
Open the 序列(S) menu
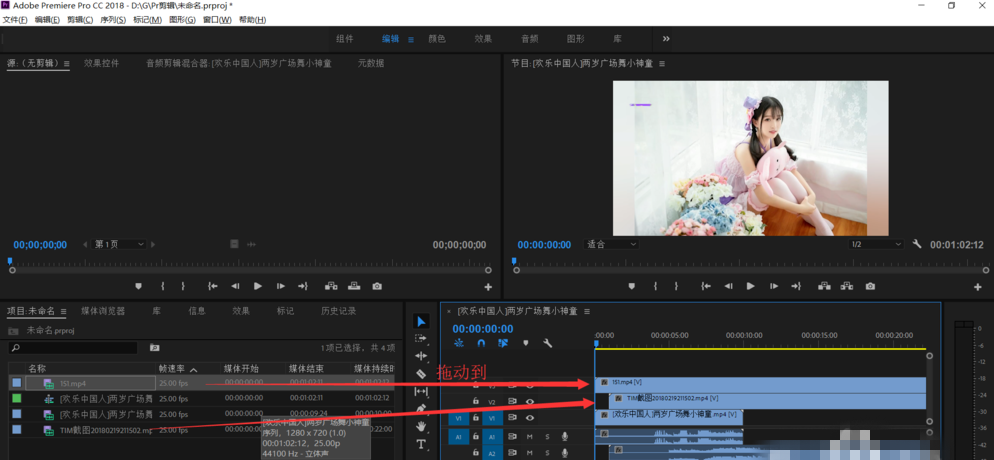[113, 20]
